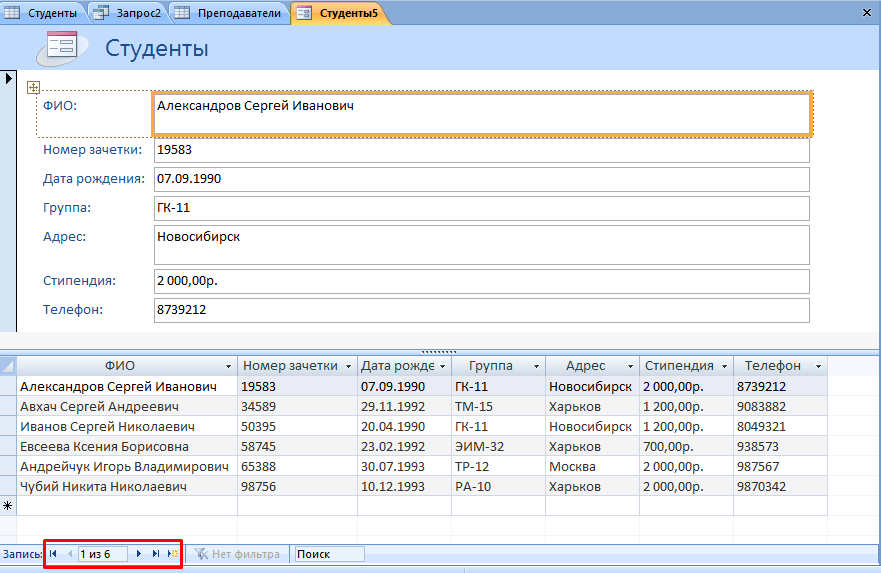
Task: Click table cell Александров Сергей Иванович
Action: (127, 386)
